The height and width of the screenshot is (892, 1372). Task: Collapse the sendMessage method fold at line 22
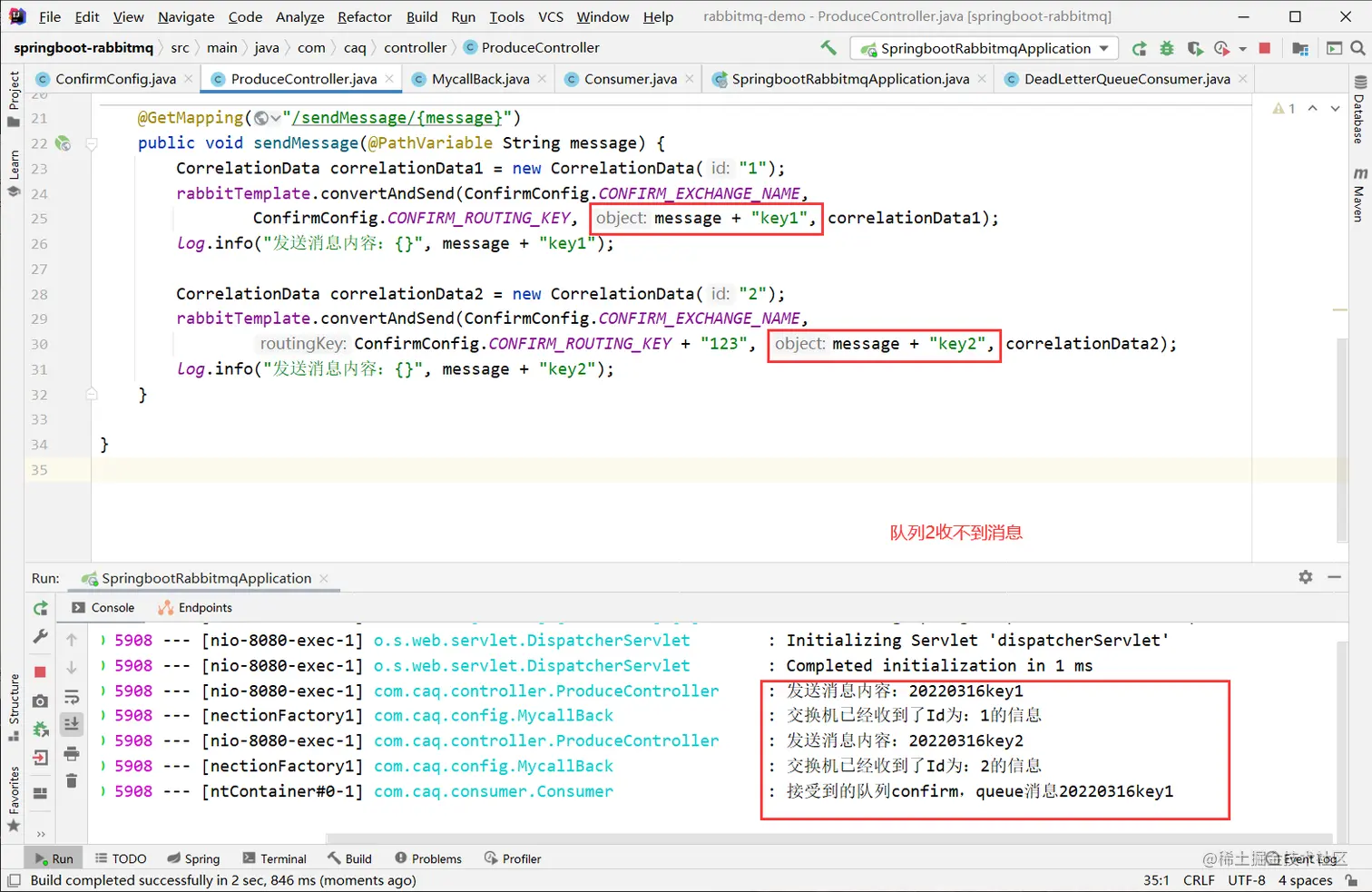[x=91, y=142]
